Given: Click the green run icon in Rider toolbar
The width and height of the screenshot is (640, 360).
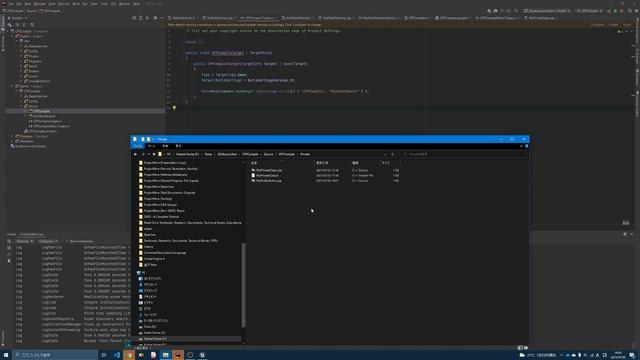Looking at the screenshot, I should (609, 11).
